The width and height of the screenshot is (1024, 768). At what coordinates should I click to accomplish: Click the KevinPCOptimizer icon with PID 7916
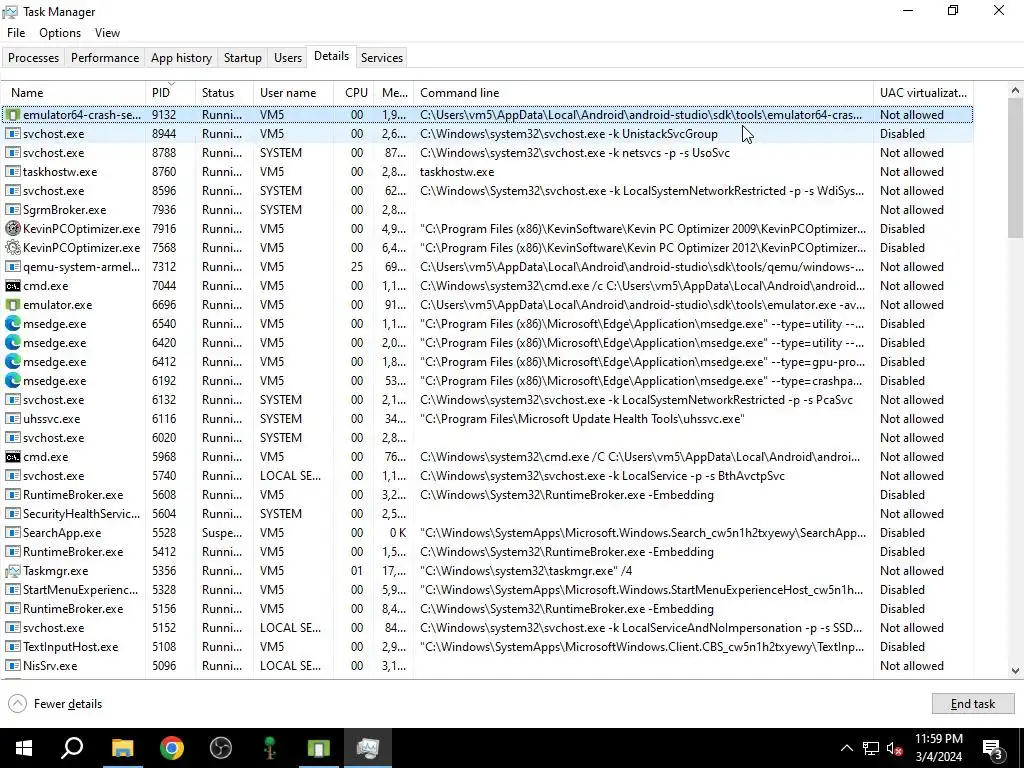coord(12,229)
